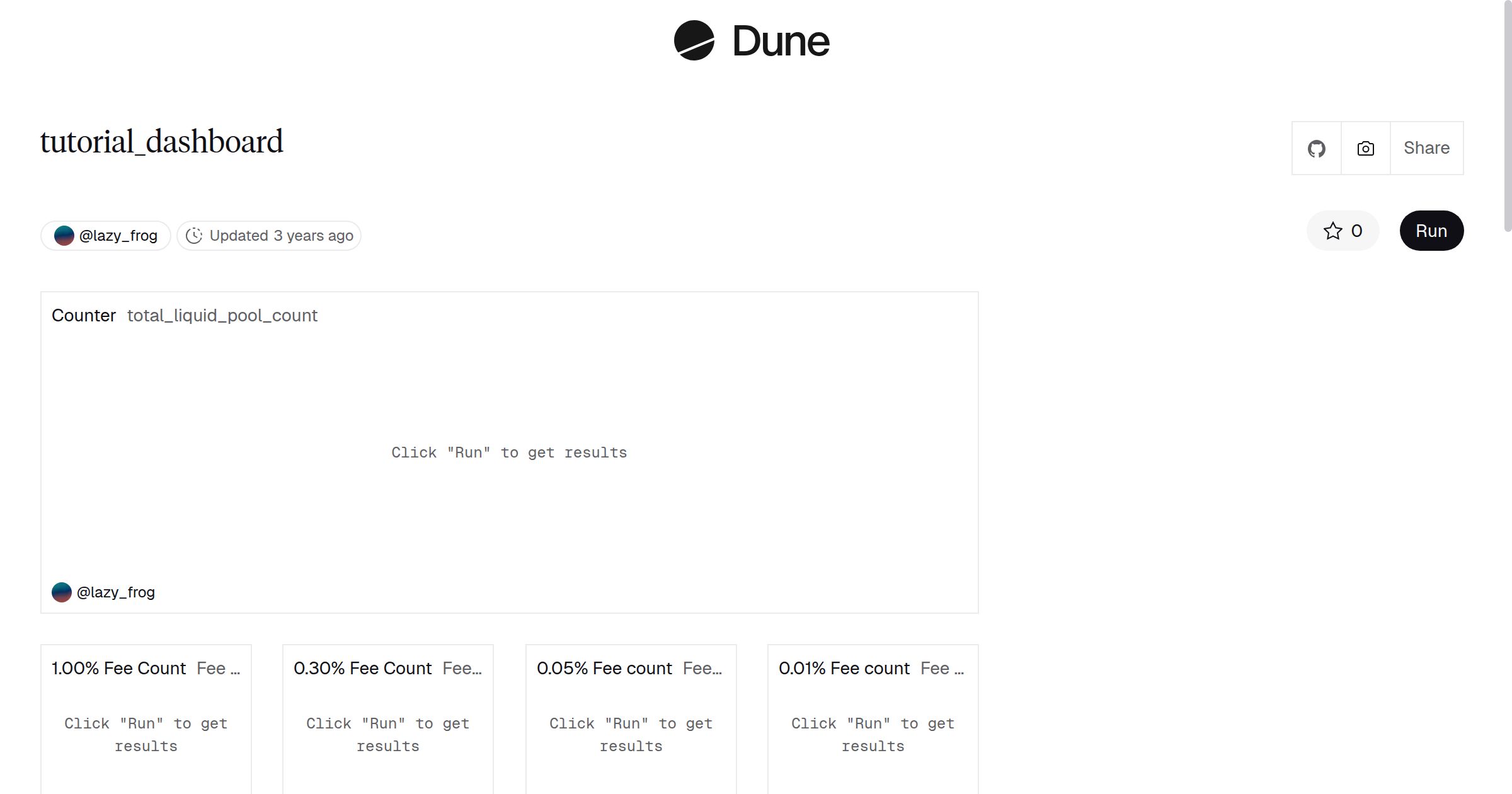Click the Counter widget header label
Viewport: 1512px width, 794px height.
[84, 315]
